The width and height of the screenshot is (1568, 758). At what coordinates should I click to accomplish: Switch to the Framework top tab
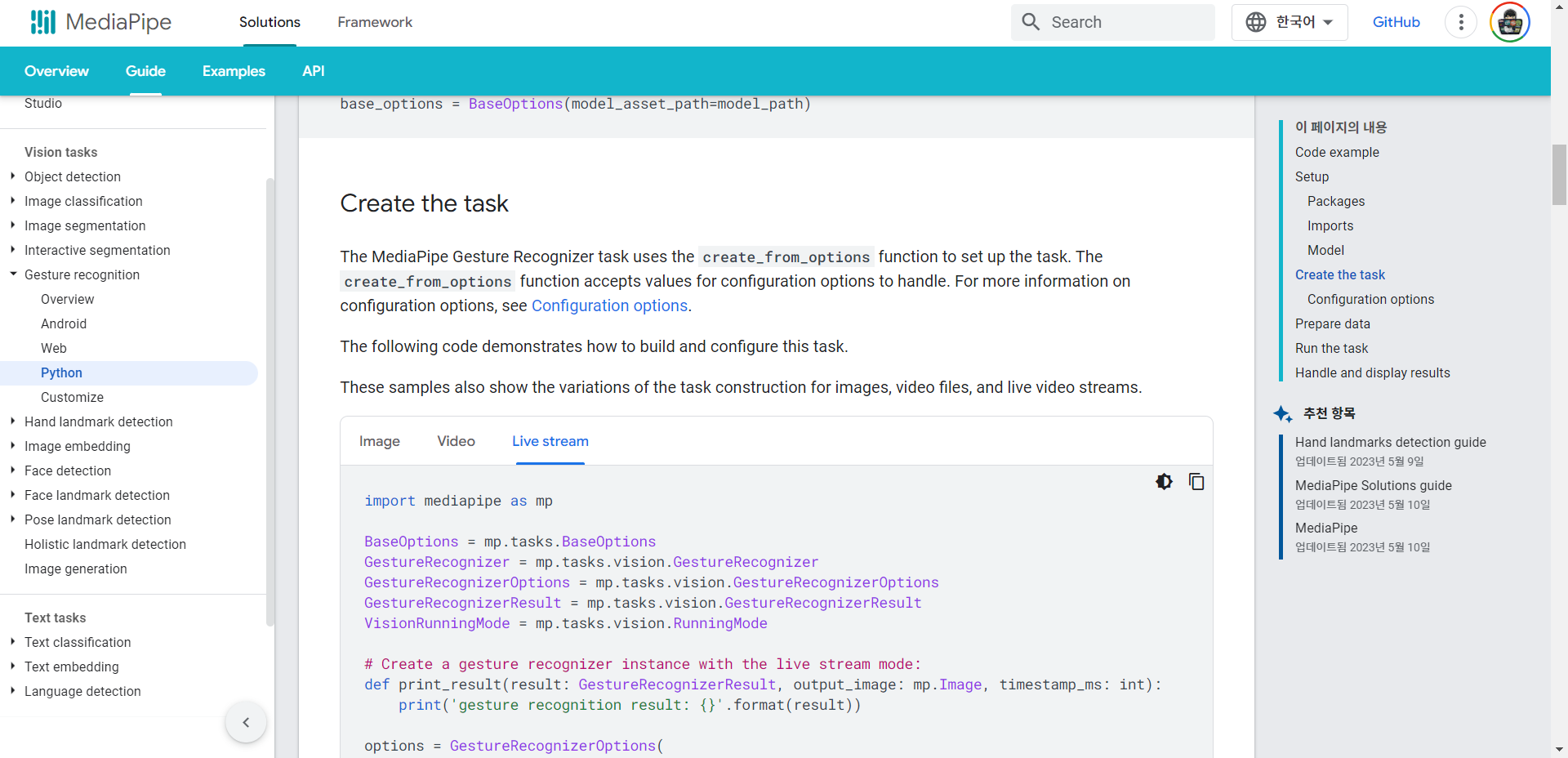point(375,22)
